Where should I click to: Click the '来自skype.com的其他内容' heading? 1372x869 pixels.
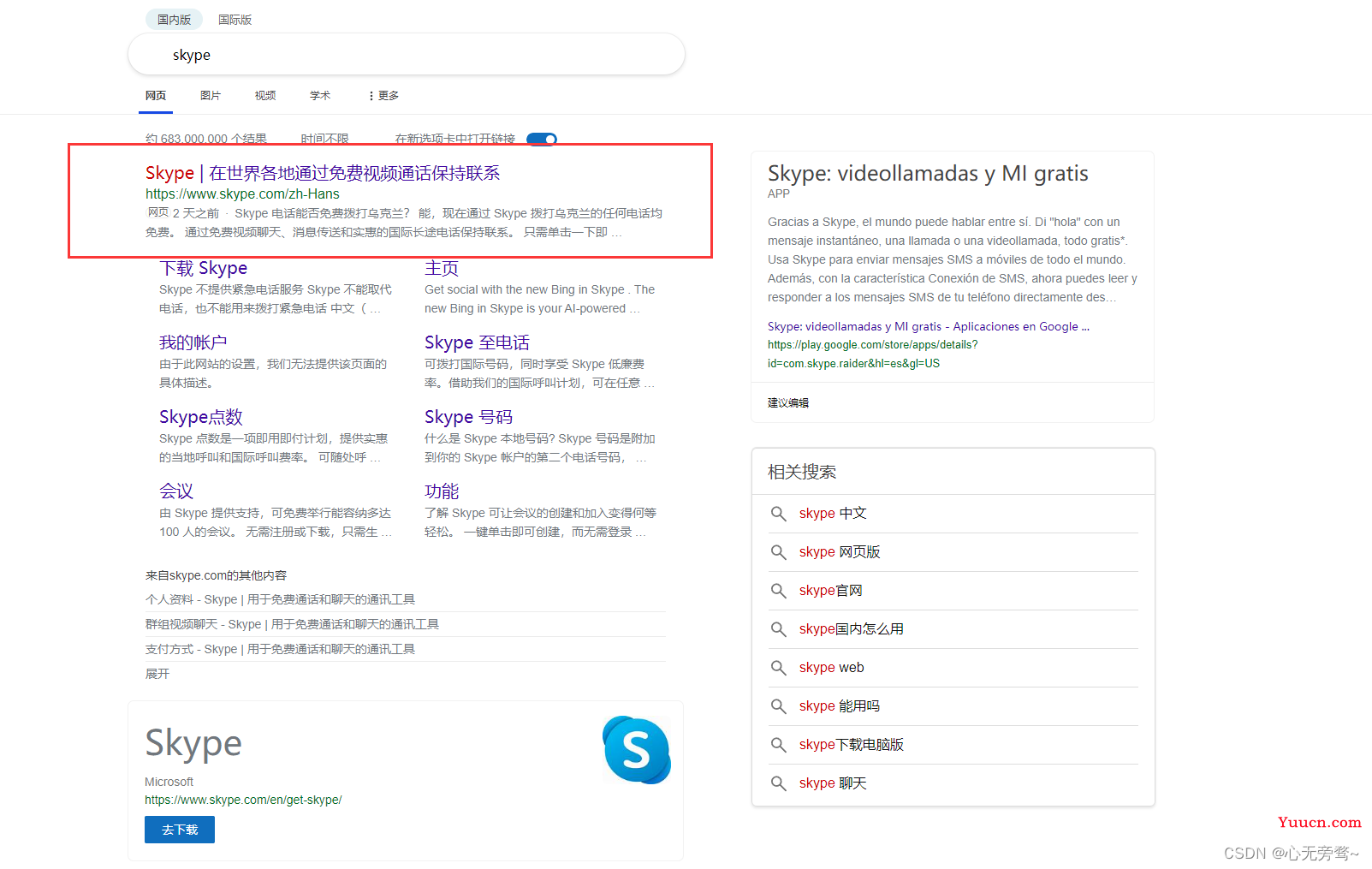tap(216, 575)
